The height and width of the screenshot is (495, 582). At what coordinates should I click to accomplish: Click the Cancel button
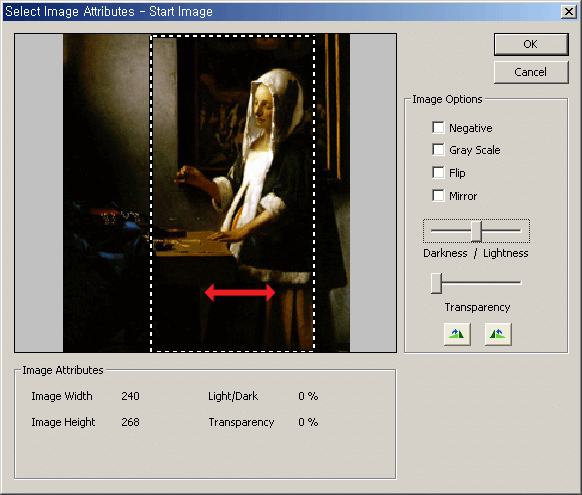(x=531, y=72)
